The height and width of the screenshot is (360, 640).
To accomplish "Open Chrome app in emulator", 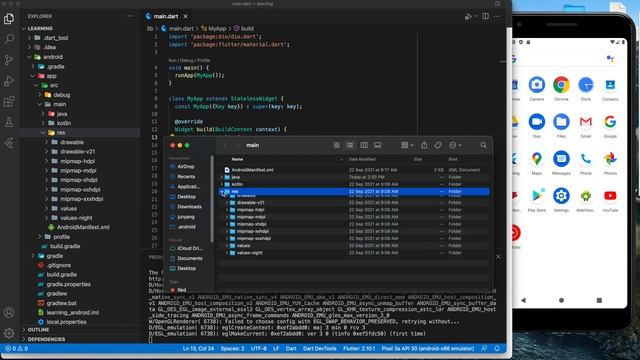I will coord(561,85).
